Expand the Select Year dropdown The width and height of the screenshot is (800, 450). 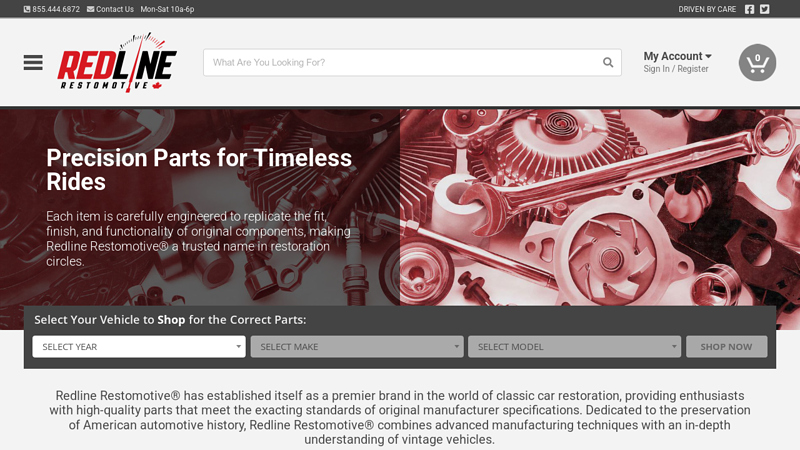tap(139, 346)
